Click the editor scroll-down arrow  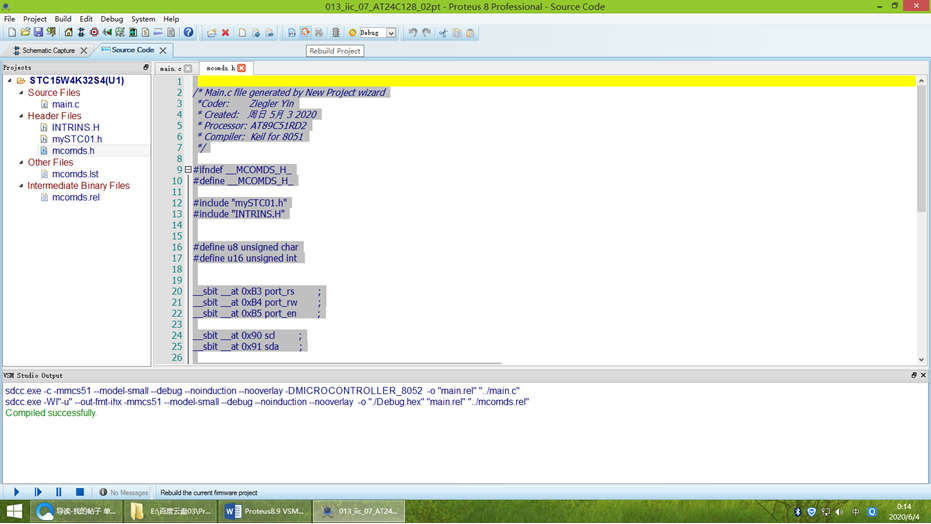pyautogui.click(x=921, y=359)
